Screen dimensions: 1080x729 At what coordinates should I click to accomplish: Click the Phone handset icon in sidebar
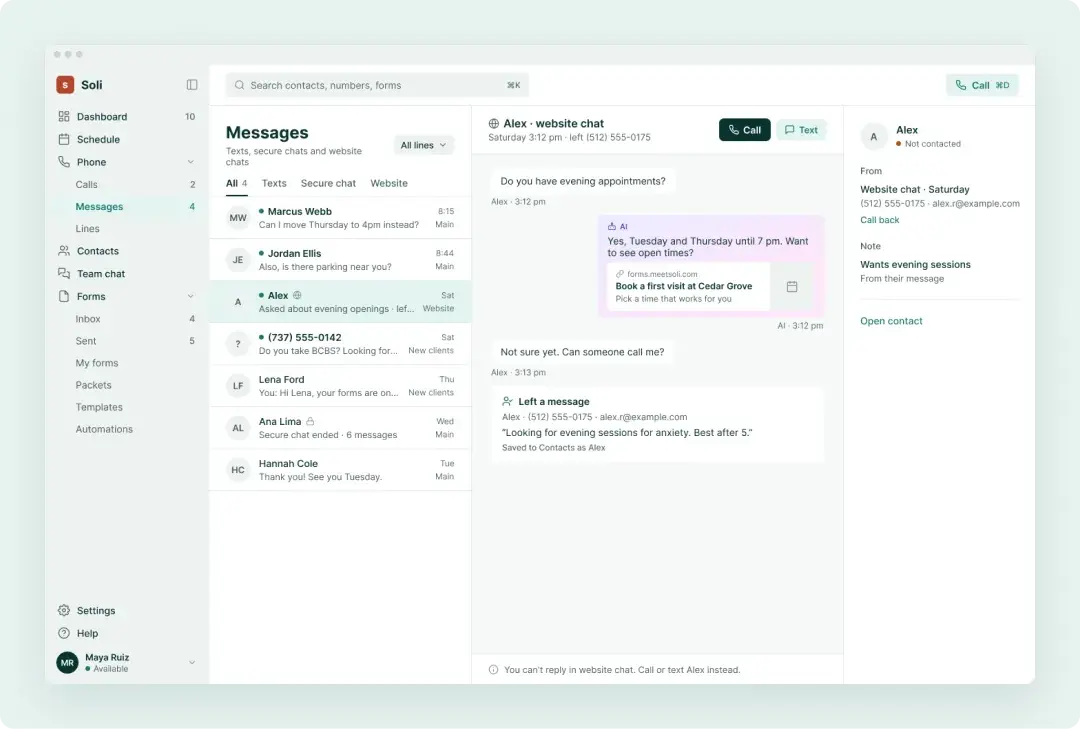point(64,162)
